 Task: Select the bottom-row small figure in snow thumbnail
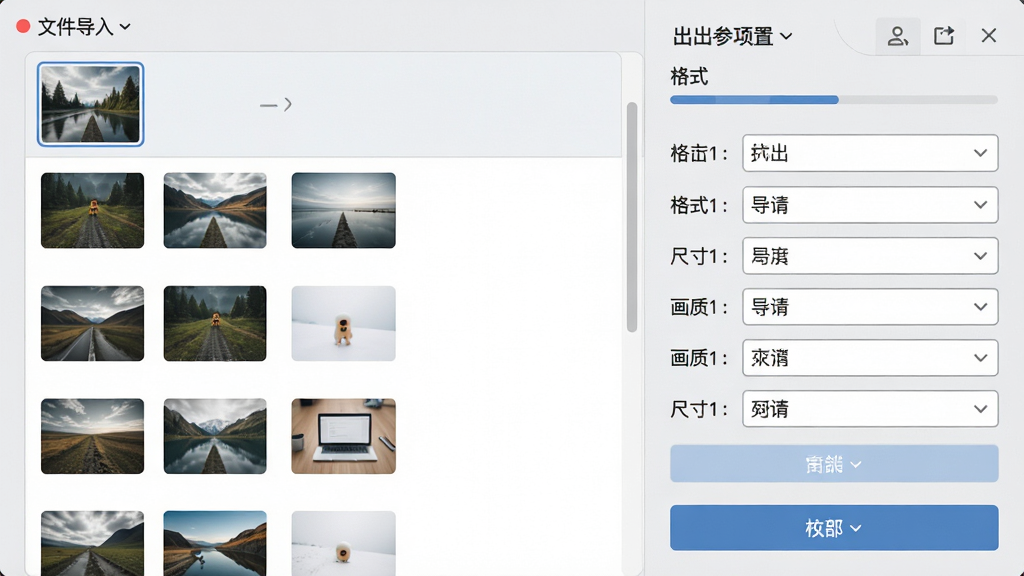click(344, 543)
